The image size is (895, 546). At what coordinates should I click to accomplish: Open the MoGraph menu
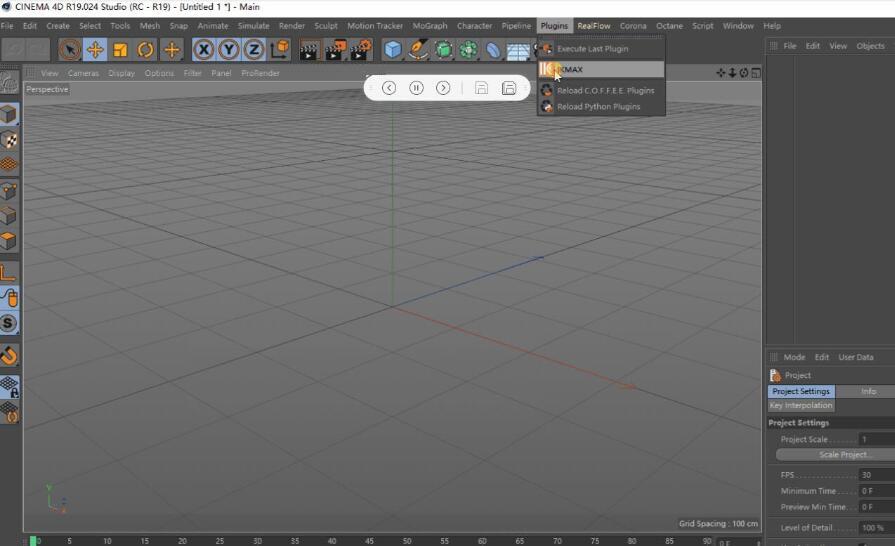coord(430,26)
